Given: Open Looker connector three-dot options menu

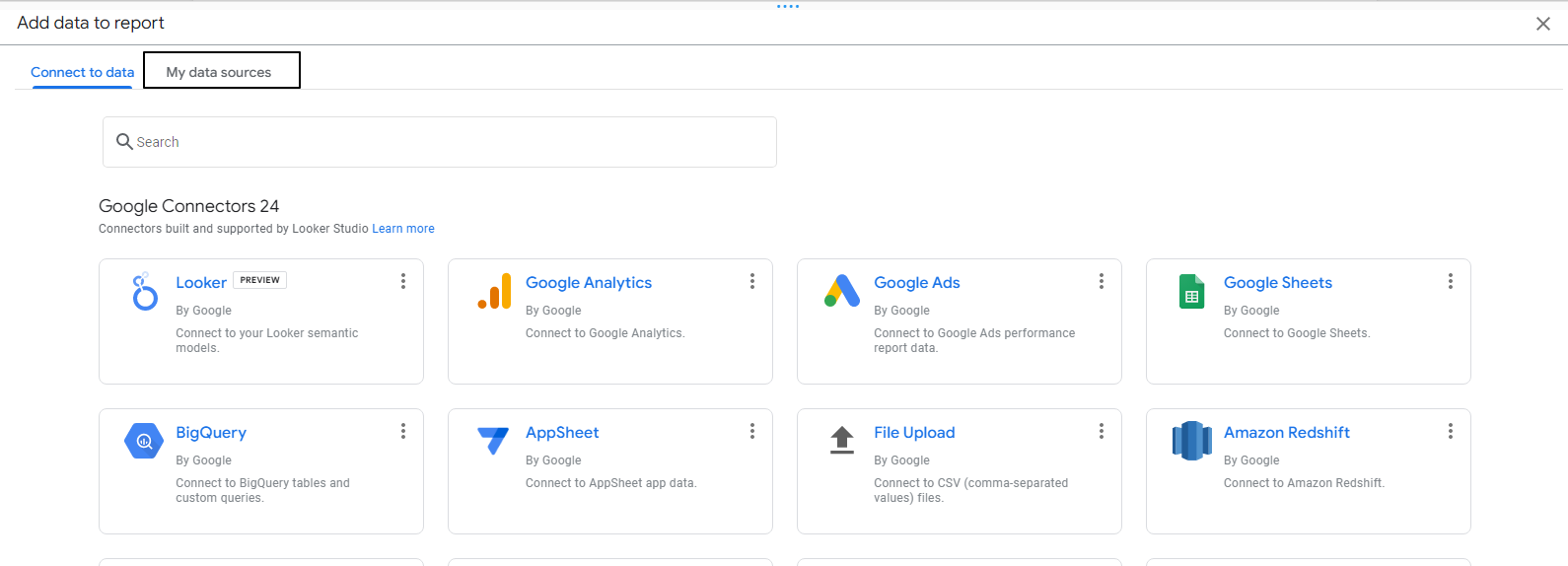Looking at the screenshot, I should pyautogui.click(x=403, y=281).
